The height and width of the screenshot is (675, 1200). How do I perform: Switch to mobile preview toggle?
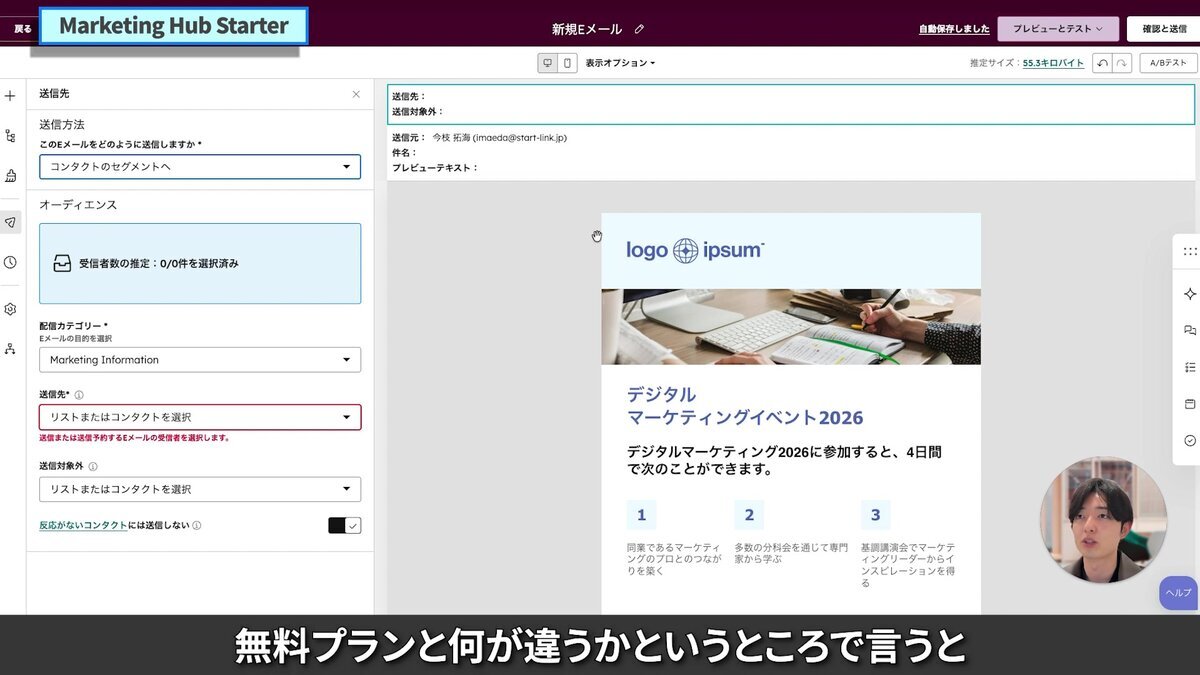click(566, 62)
